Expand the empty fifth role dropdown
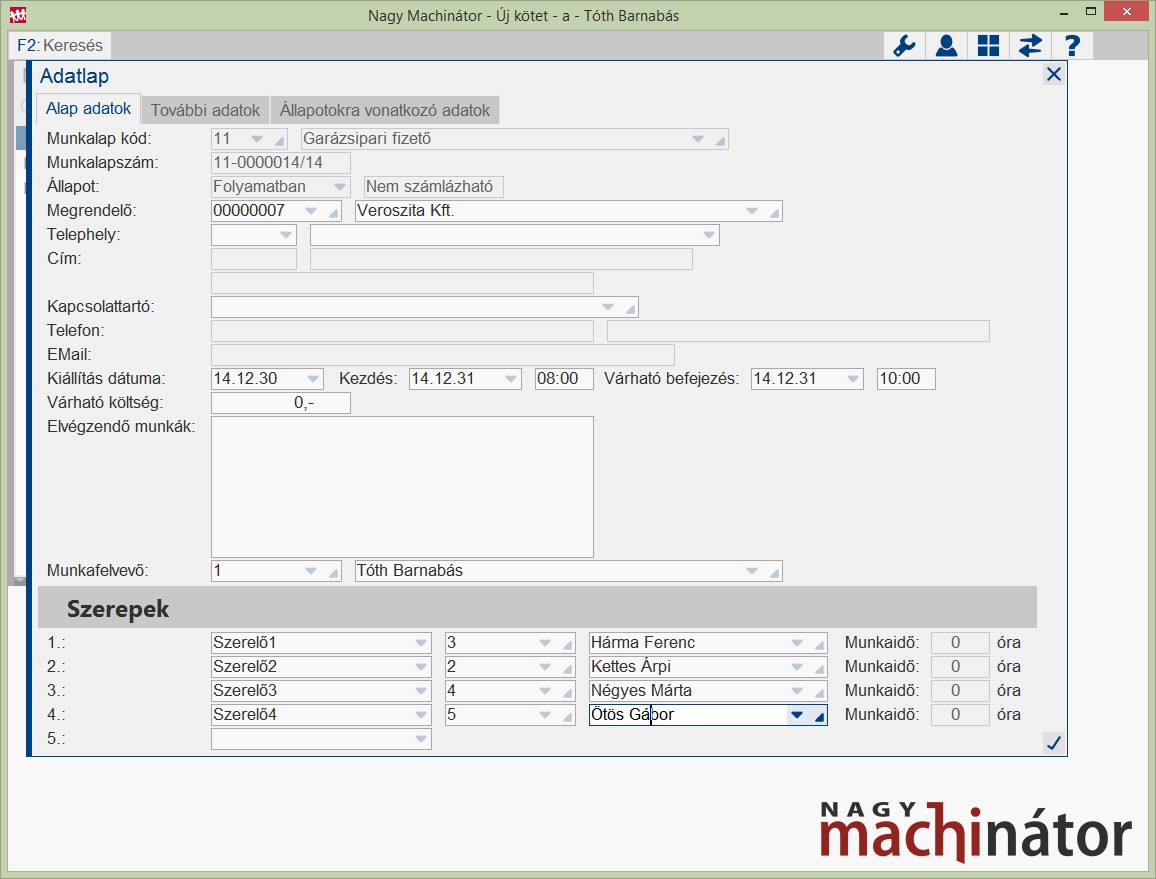 420,739
